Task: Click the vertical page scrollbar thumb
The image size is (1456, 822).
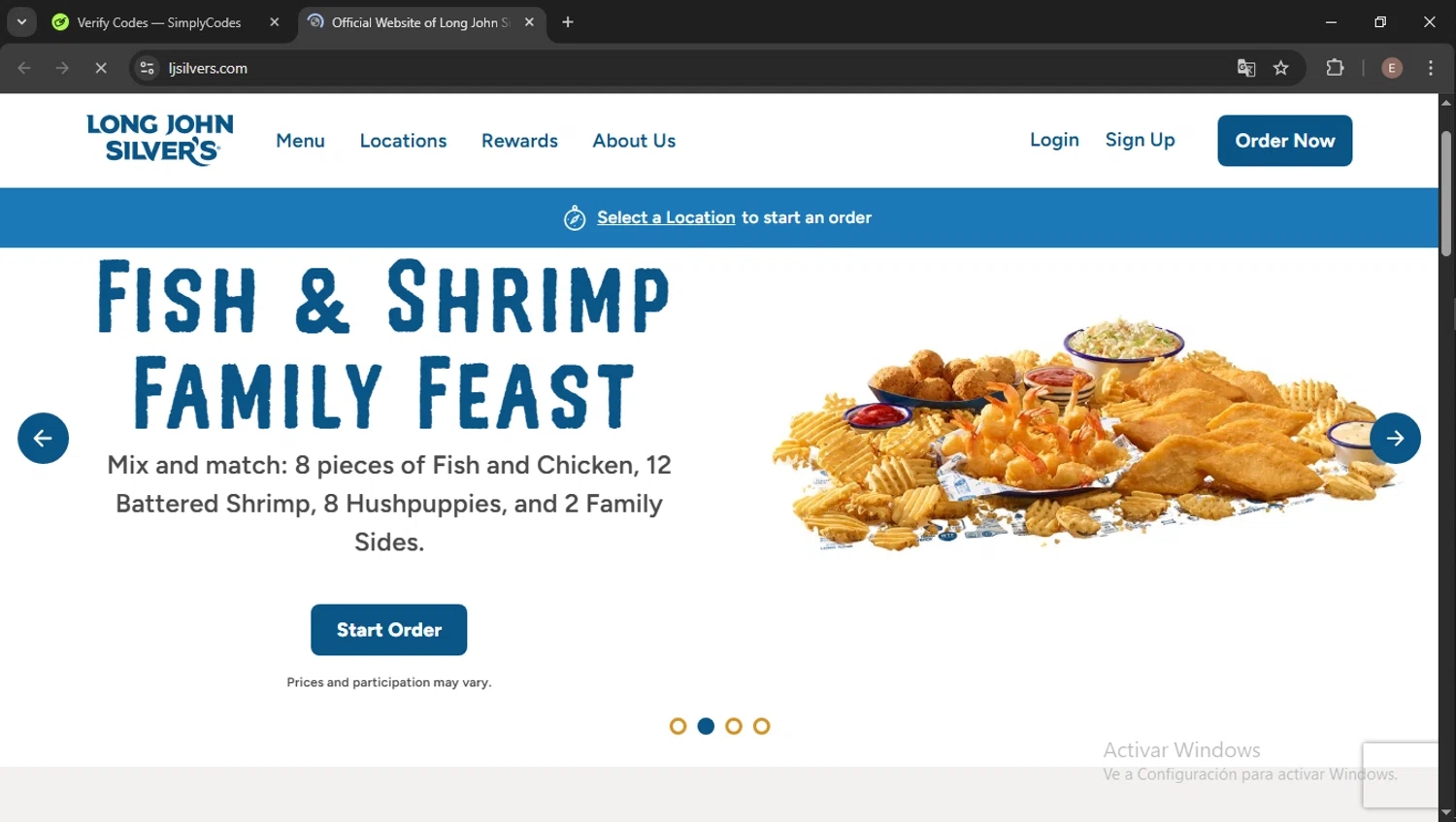Action: coord(1446,192)
